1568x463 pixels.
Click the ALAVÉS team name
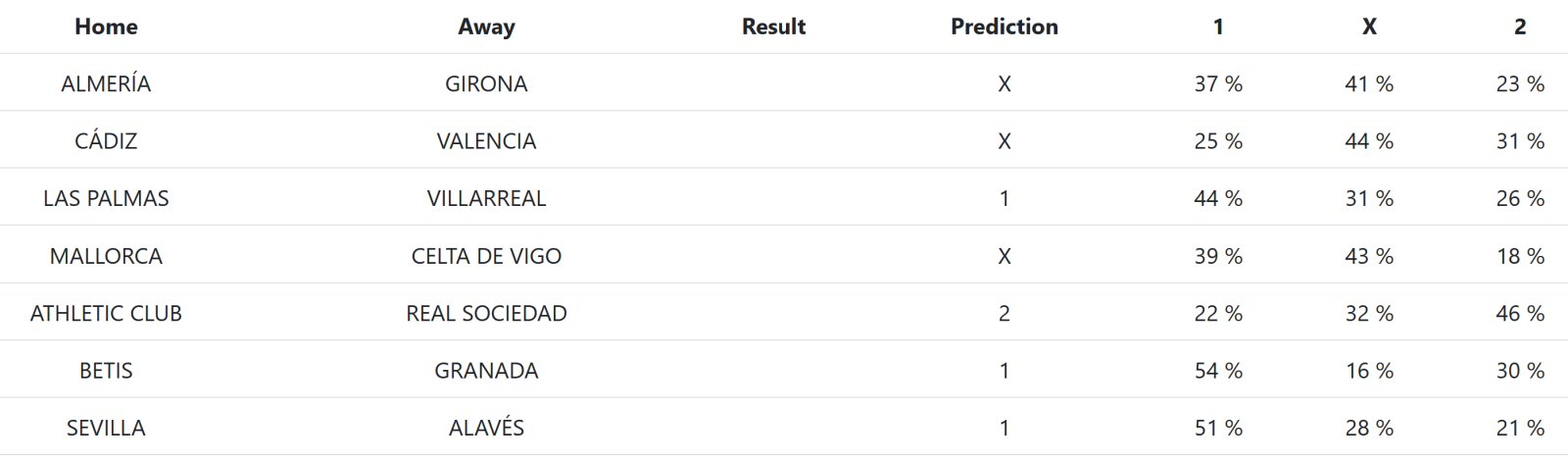pyautogui.click(x=486, y=428)
